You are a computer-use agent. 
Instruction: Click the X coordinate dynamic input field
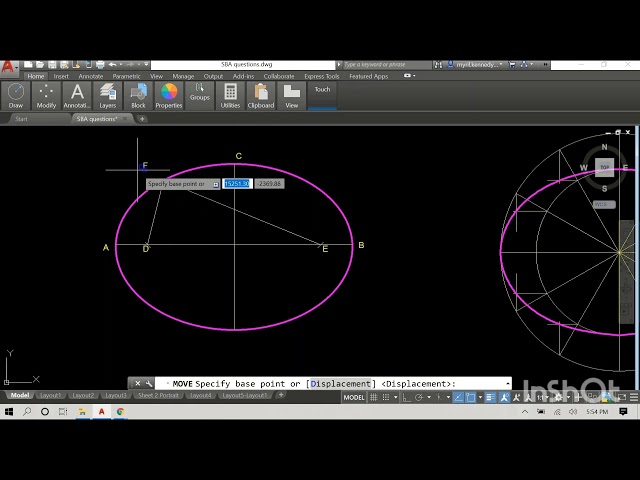pyautogui.click(x=237, y=184)
